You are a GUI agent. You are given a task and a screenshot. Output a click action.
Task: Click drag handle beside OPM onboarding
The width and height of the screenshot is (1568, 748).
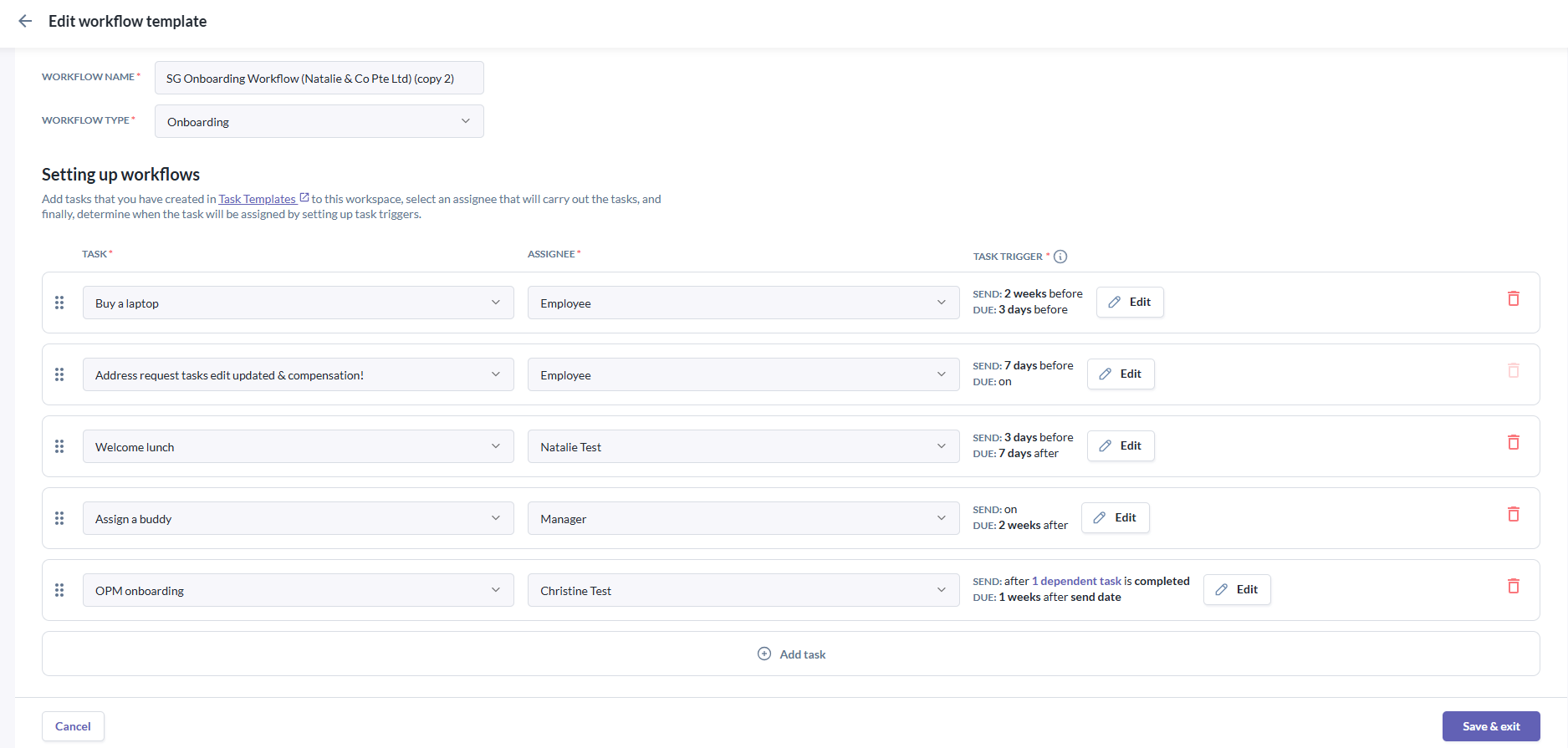pos(59,590)
